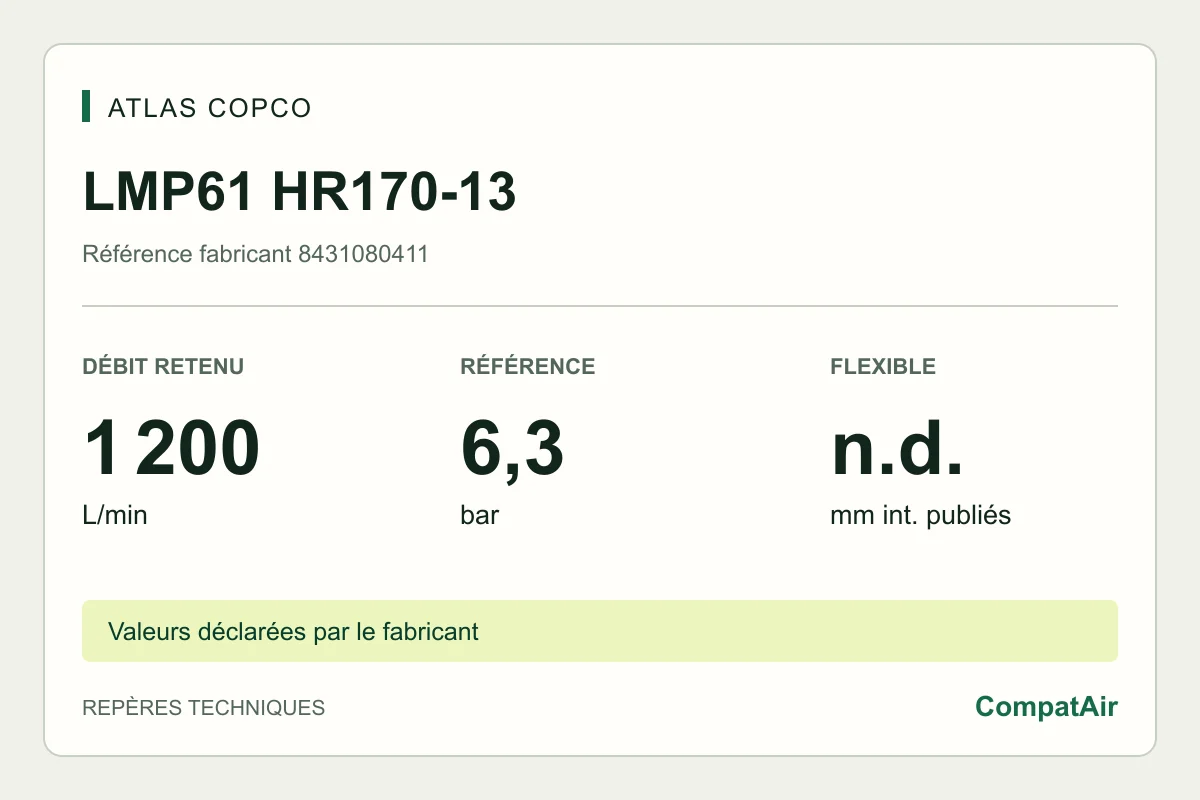1200x800 pixels.
Task: Click the light green banner's empty right side
Action: pyautogui.click(x=800, y=631)
